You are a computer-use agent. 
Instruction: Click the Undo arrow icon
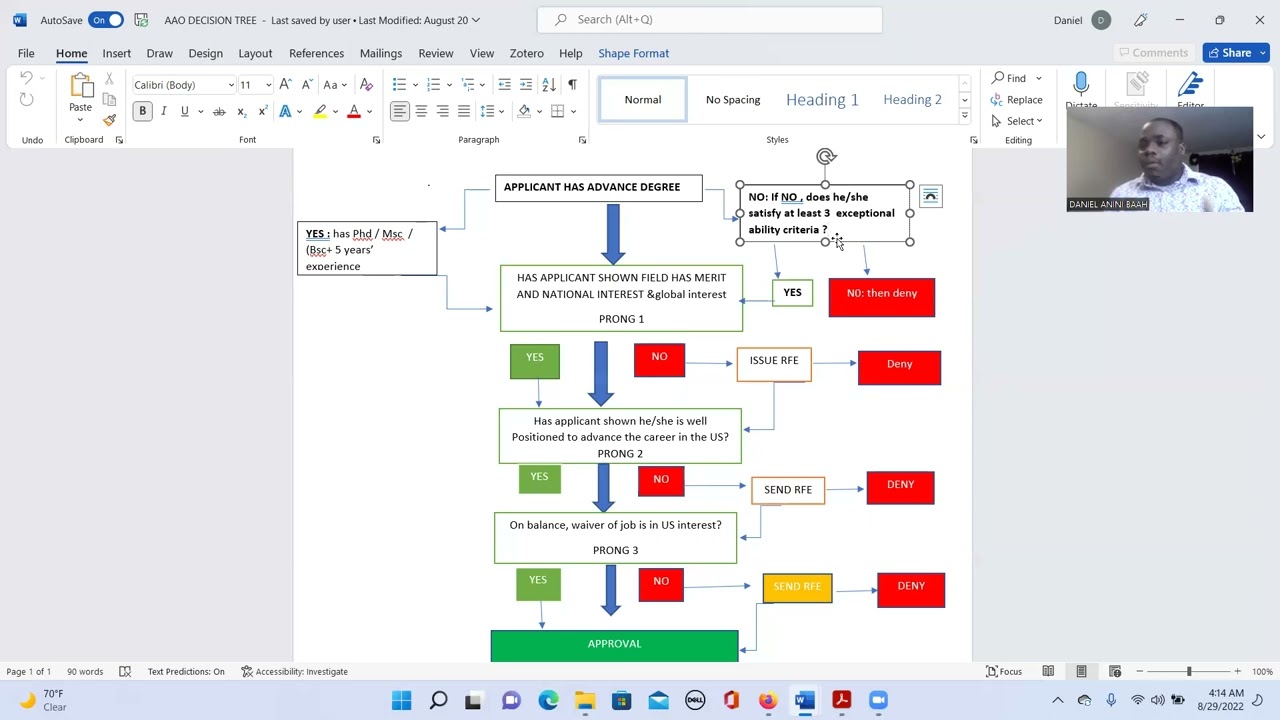coord(27,79)
